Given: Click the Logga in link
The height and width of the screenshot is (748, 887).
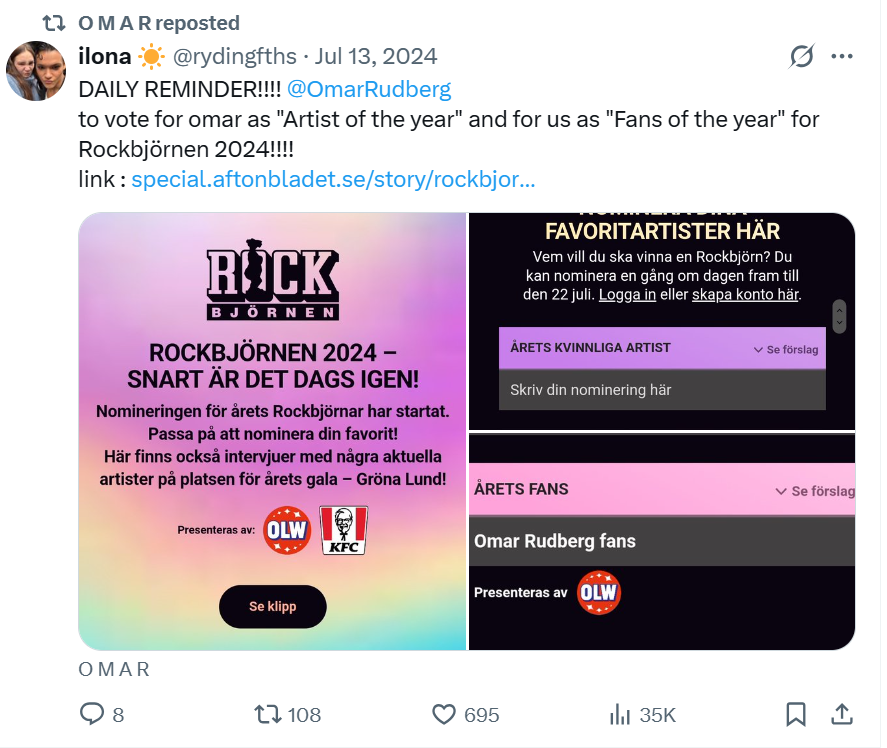Looking at the screenshot, I should [x=627, y=294].
